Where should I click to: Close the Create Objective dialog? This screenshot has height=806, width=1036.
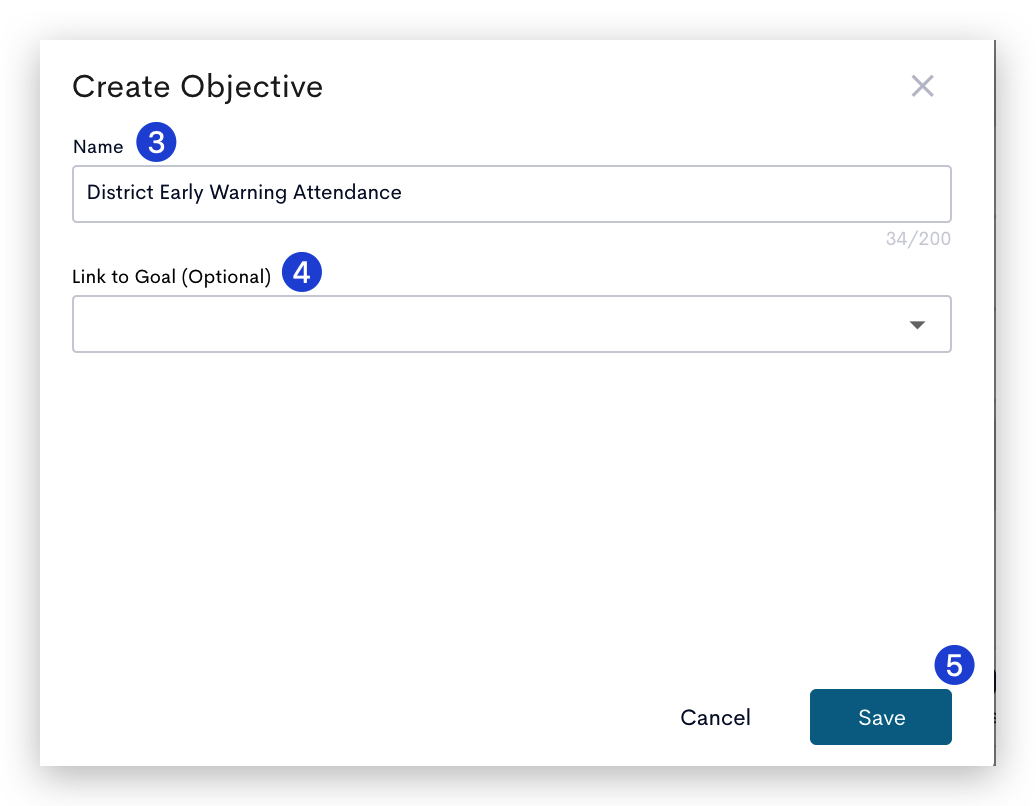[x=922, y=86]
